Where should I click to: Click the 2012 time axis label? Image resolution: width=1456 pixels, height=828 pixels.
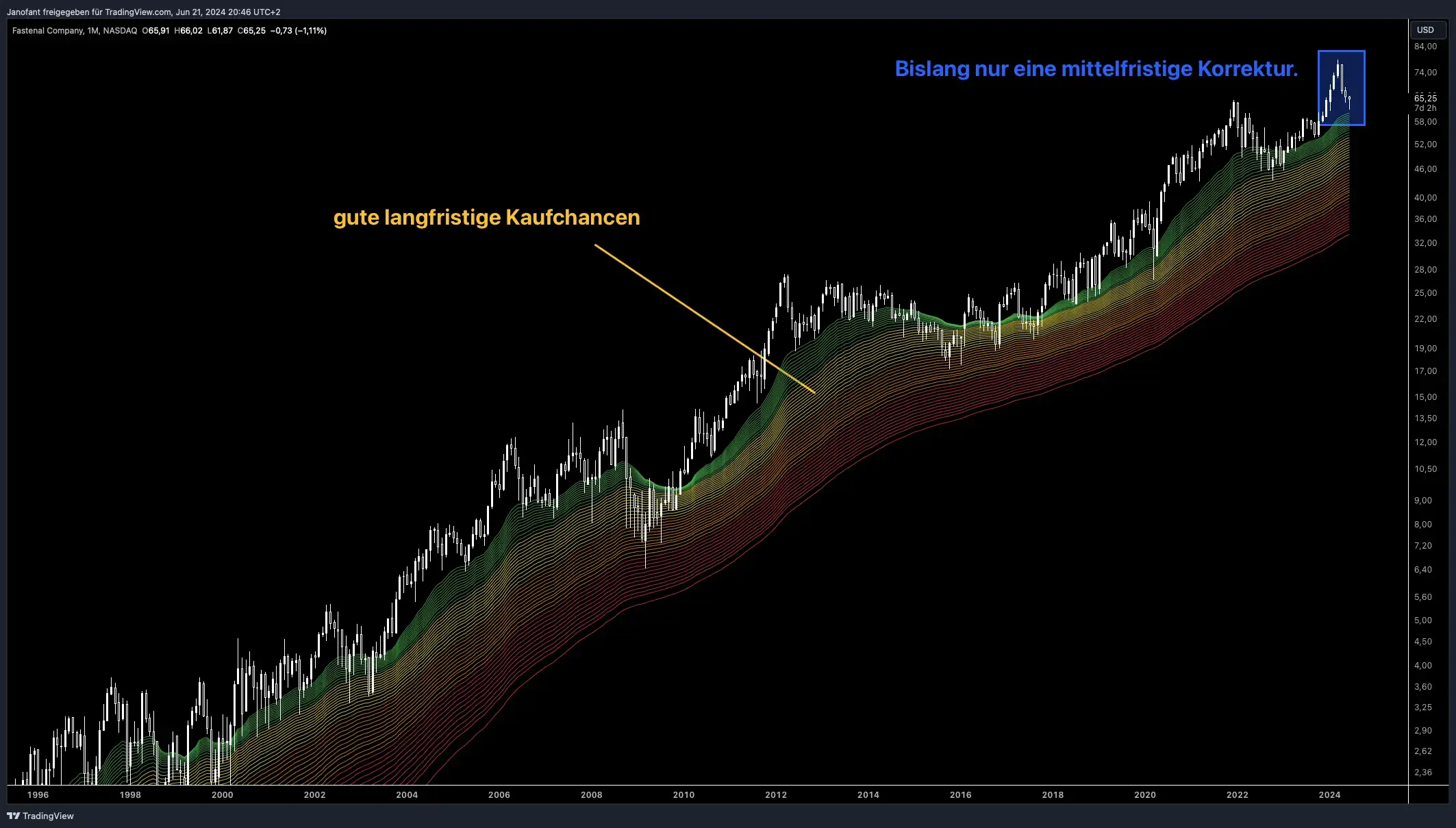point(776,795)
